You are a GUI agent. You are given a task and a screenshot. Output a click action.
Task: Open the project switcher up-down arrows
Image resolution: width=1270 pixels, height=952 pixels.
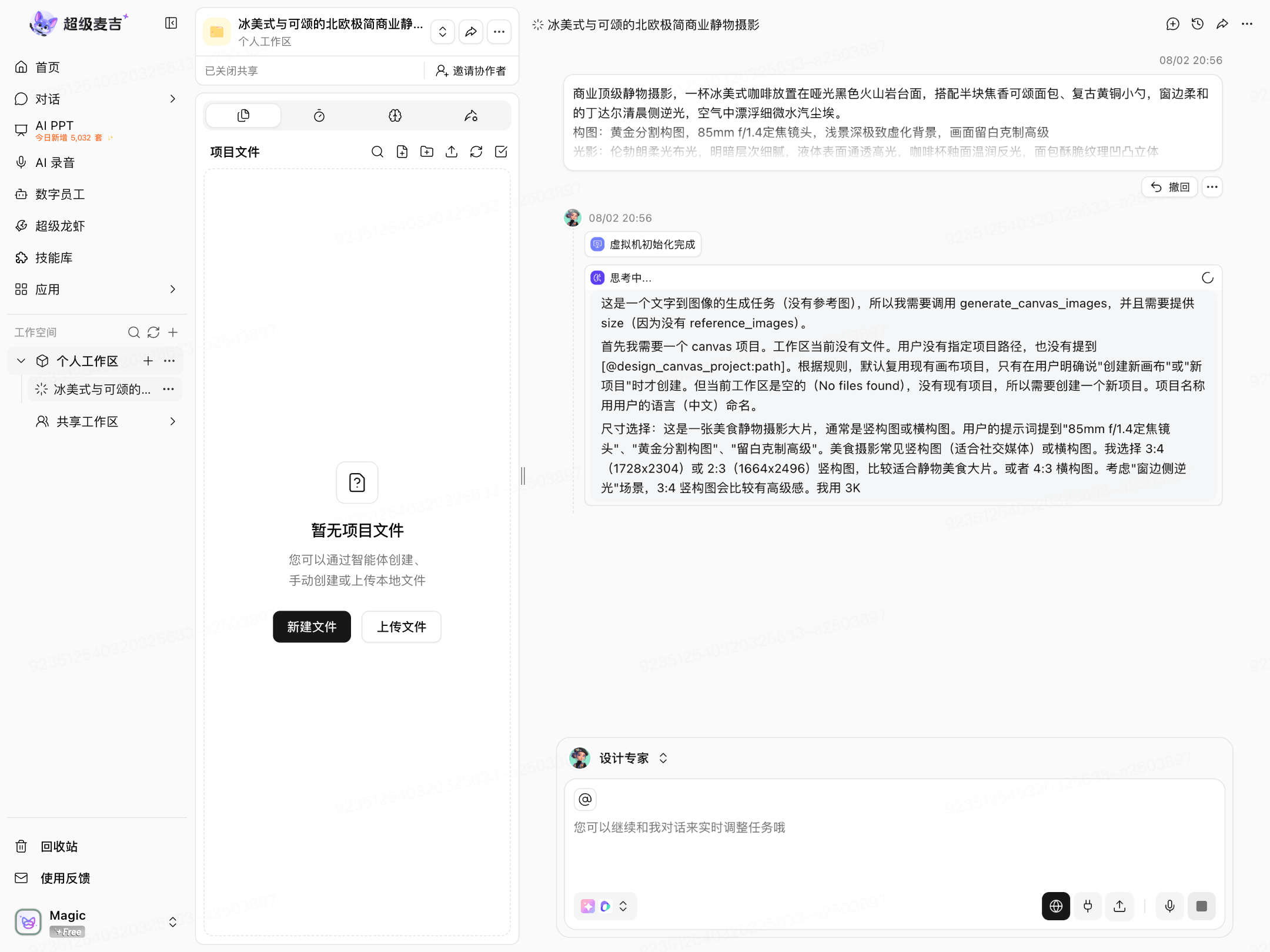(x=443, y=32)
